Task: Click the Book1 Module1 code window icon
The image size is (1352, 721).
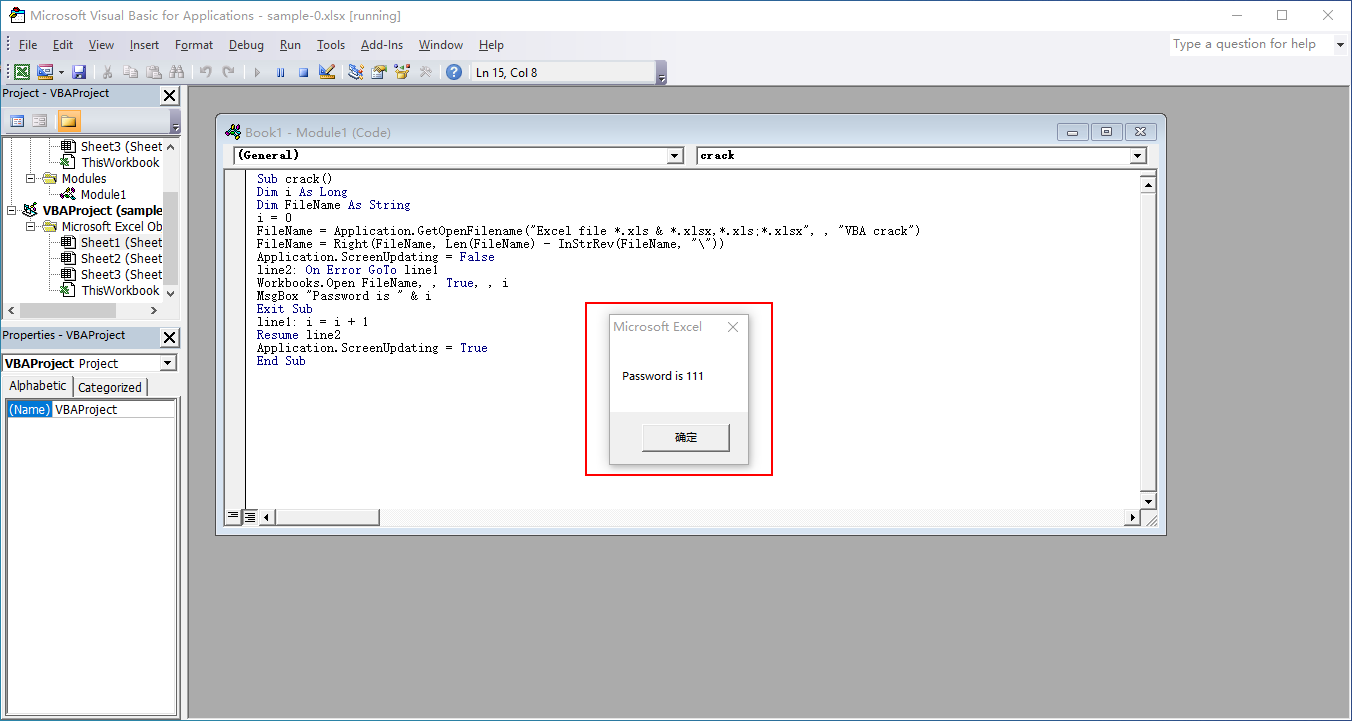Action: click(233, 132)
